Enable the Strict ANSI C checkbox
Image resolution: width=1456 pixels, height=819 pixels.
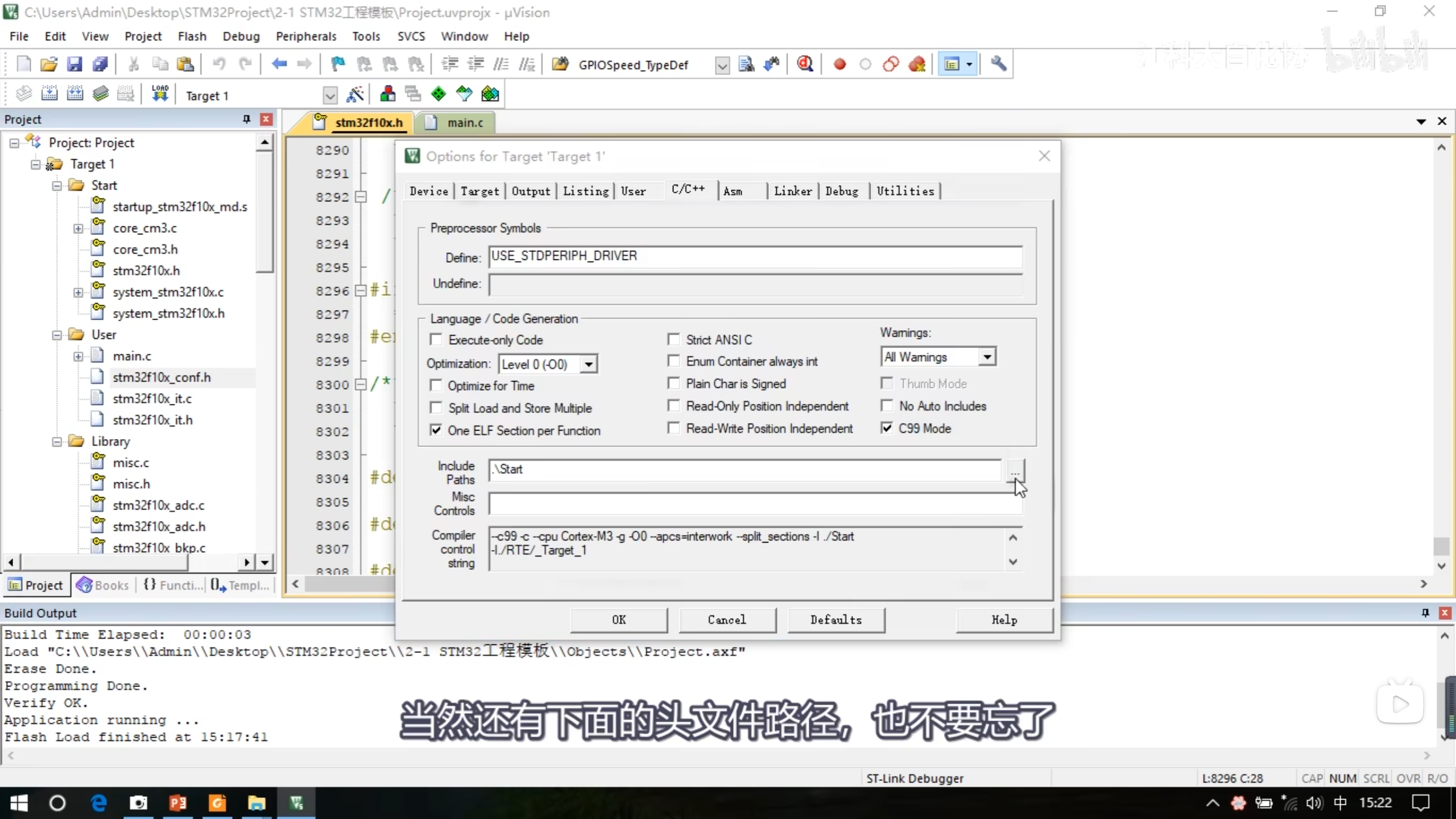[674, 340]
